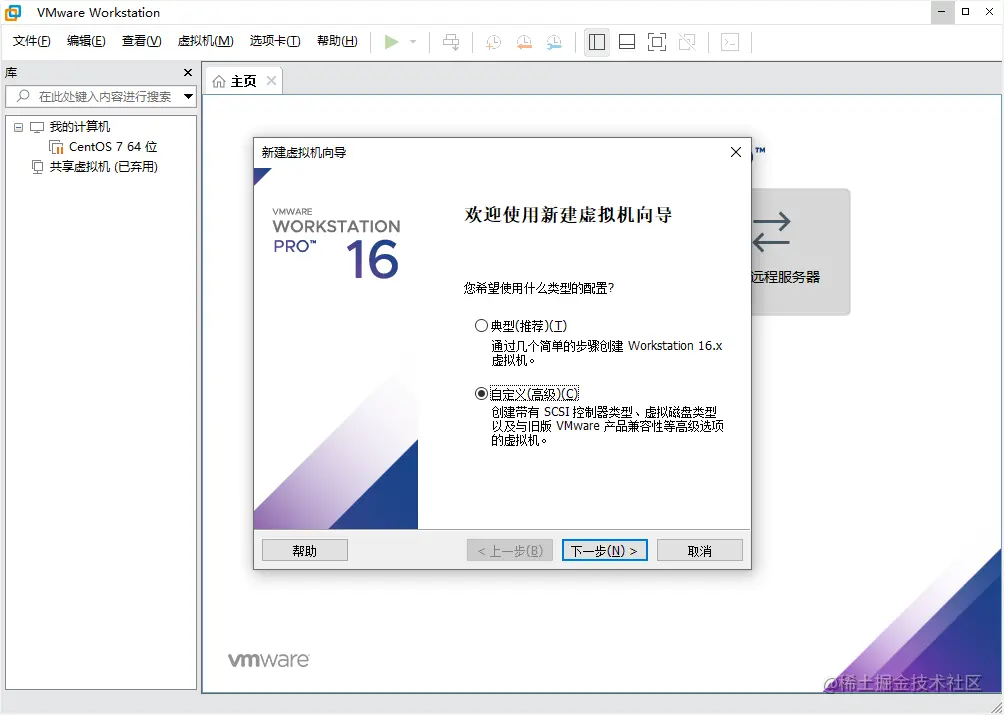This screenshot has width=1004, height=715.
Task: Close the 新建虚拟机向导 dialog
Action: click(736, 152)
